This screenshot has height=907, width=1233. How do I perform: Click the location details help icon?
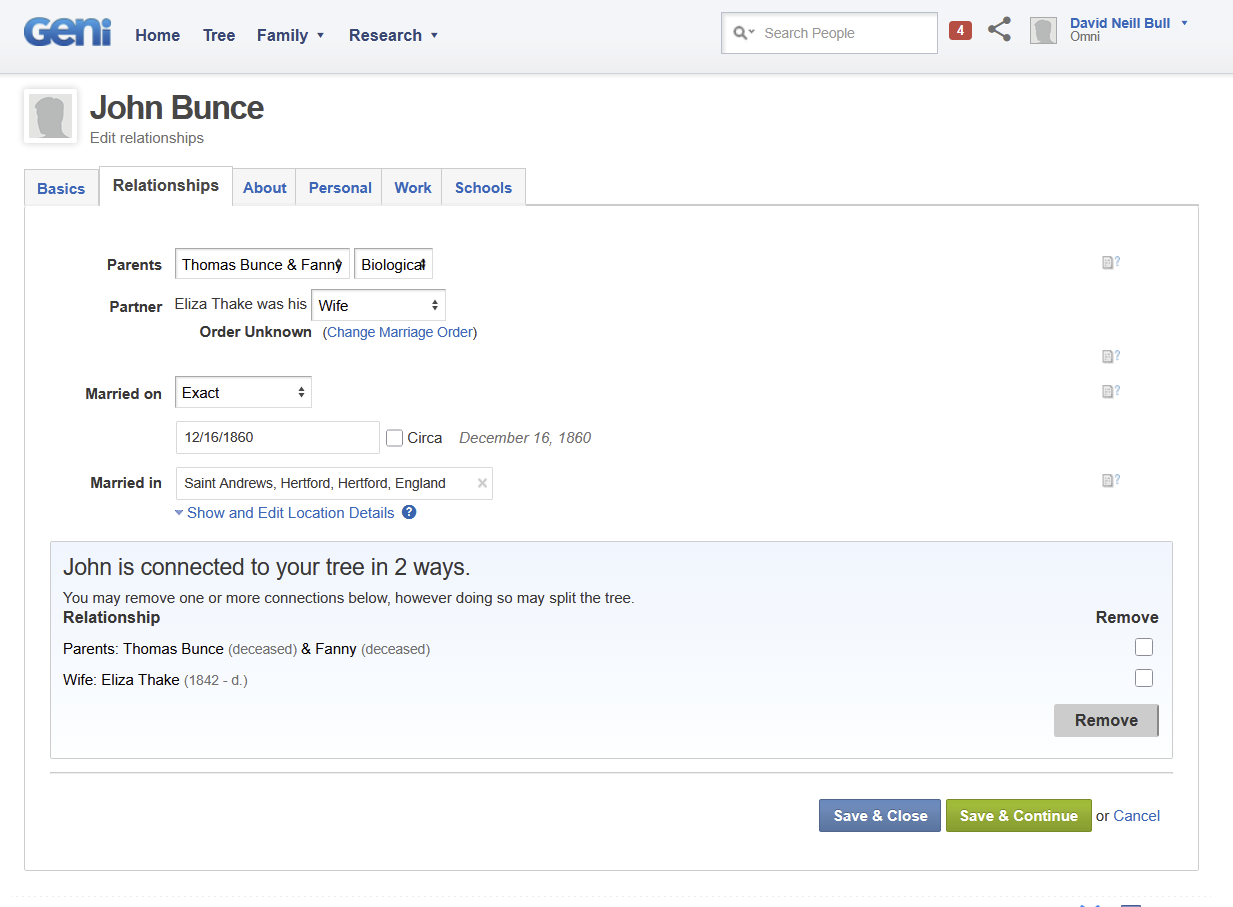(x=409, y=512)
